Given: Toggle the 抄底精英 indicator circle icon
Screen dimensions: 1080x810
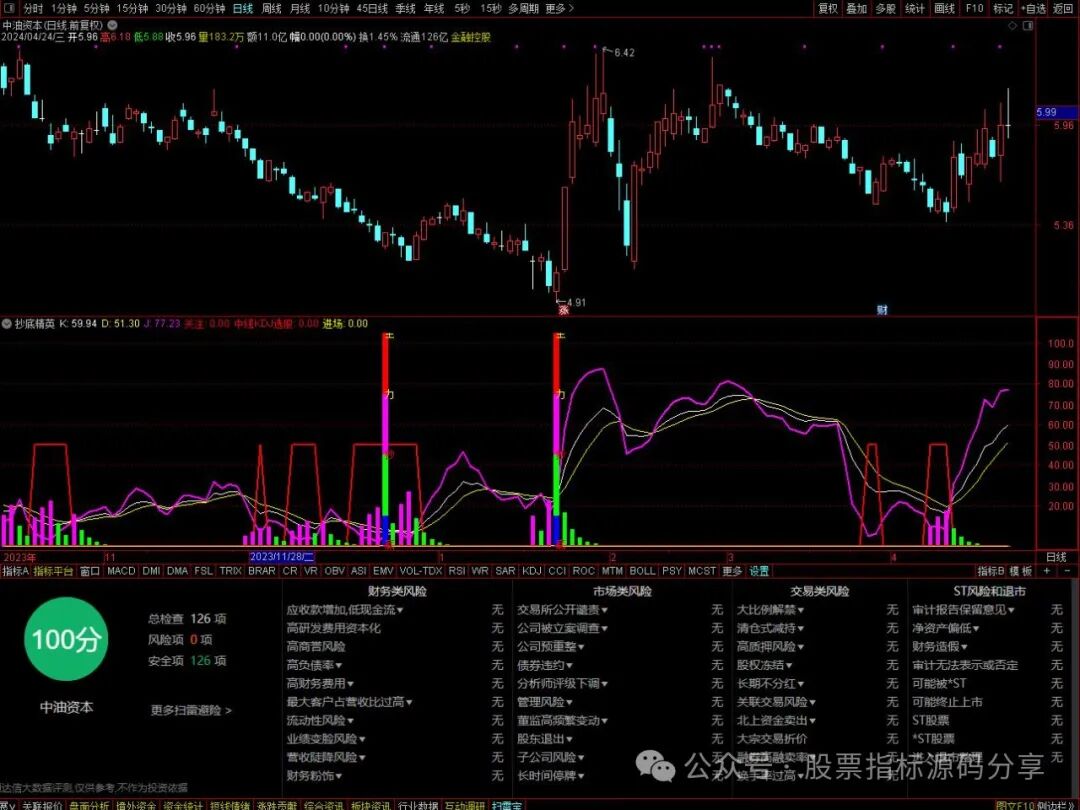Looking at the screenshot, I should 7,323.
